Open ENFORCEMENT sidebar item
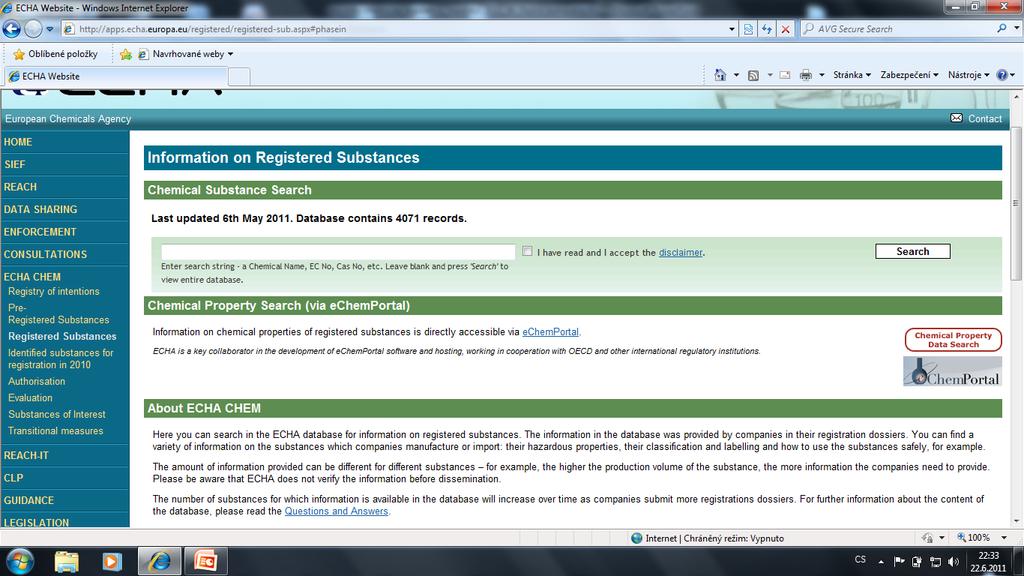The image size is (1024, 576). [x=40, y=232]
